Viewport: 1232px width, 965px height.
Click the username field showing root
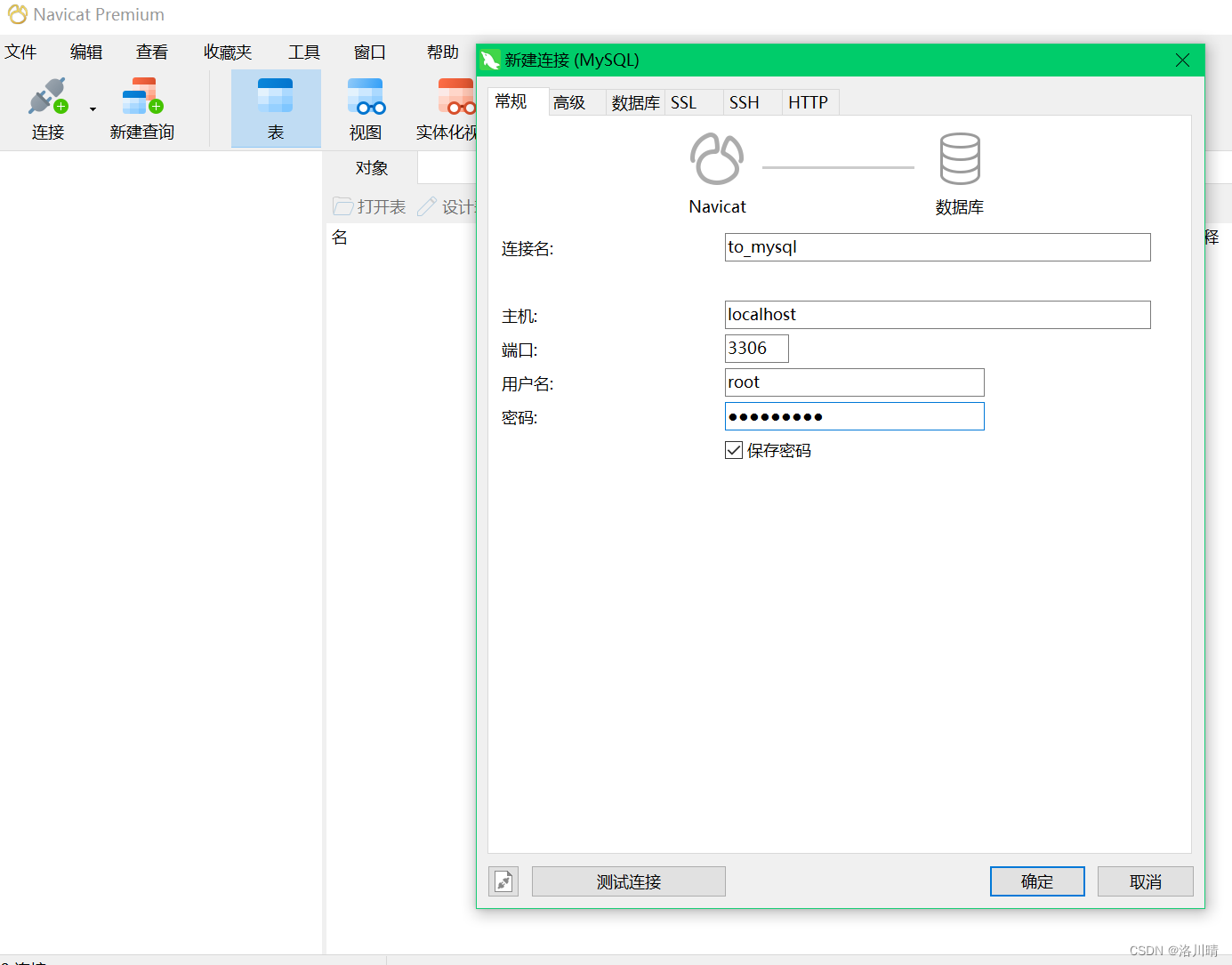point(855,382)
